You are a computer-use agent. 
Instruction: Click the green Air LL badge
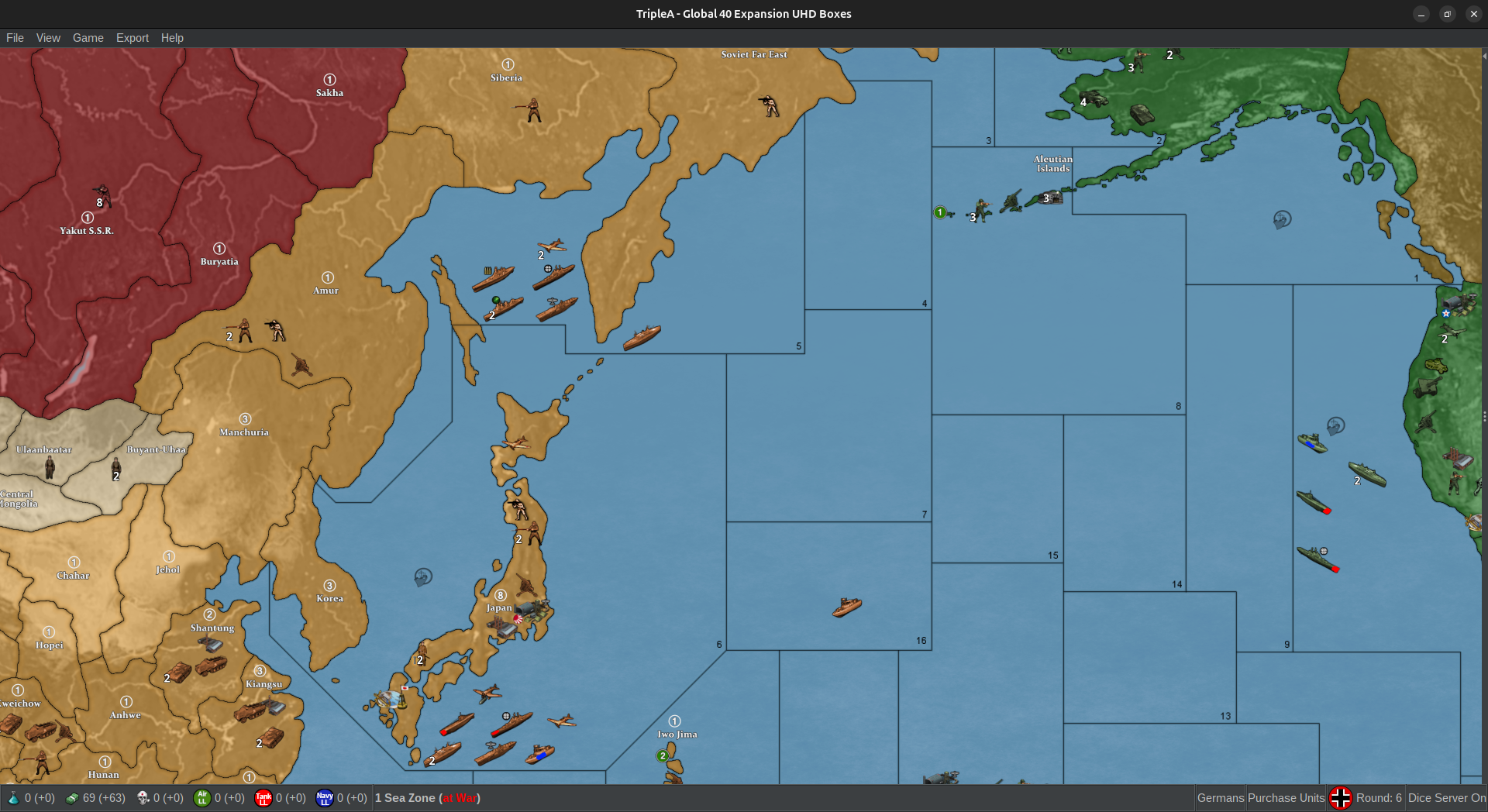click(x=202, y=797)
